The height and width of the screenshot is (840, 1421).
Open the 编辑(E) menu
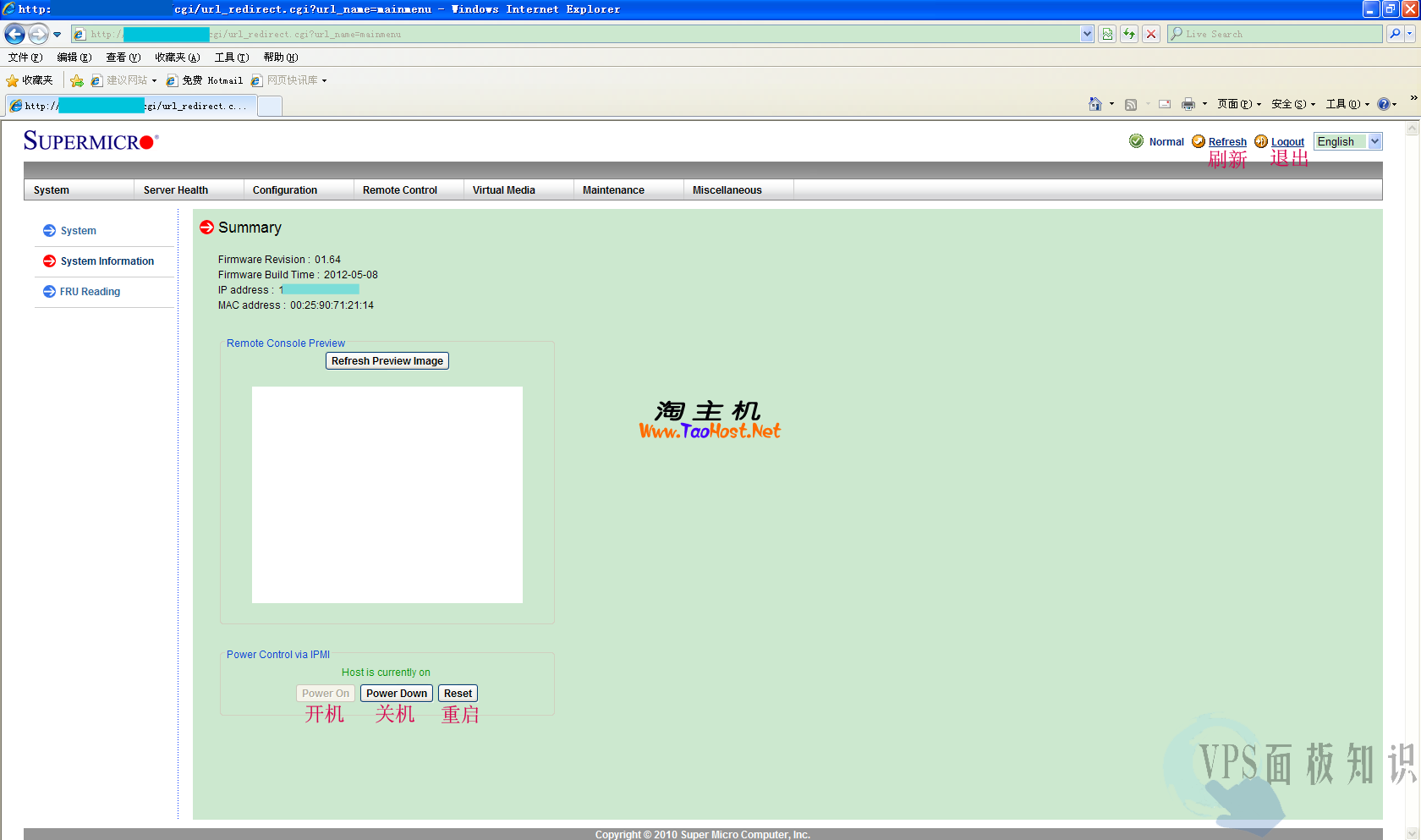[x=74, y=58]
